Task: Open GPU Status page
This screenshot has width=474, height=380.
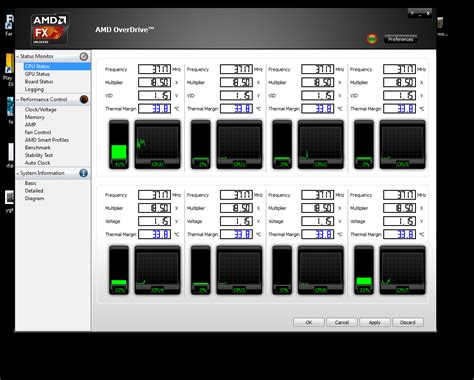Action: 37,74
